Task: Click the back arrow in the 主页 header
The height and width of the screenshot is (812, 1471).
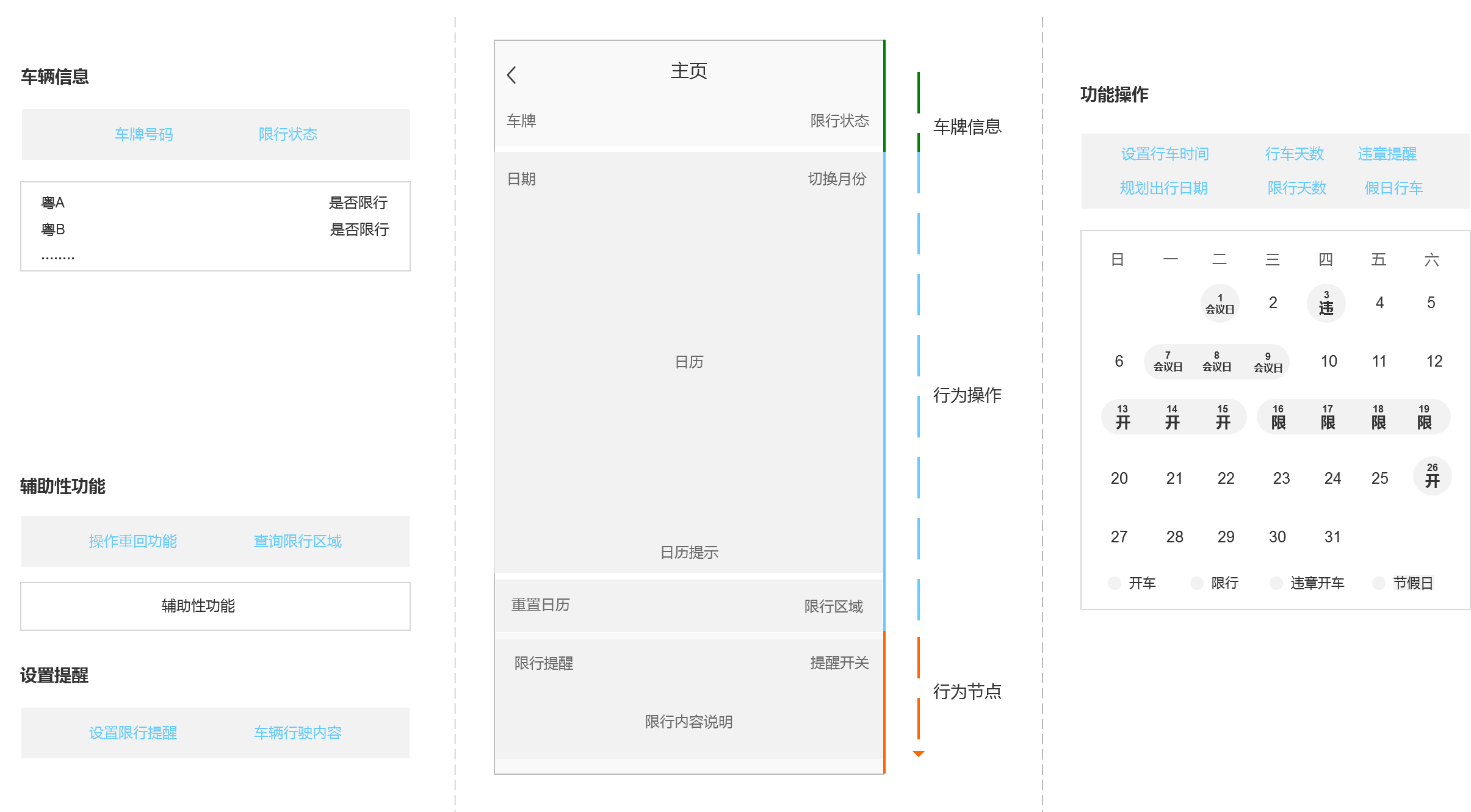Action: [511, 75]
